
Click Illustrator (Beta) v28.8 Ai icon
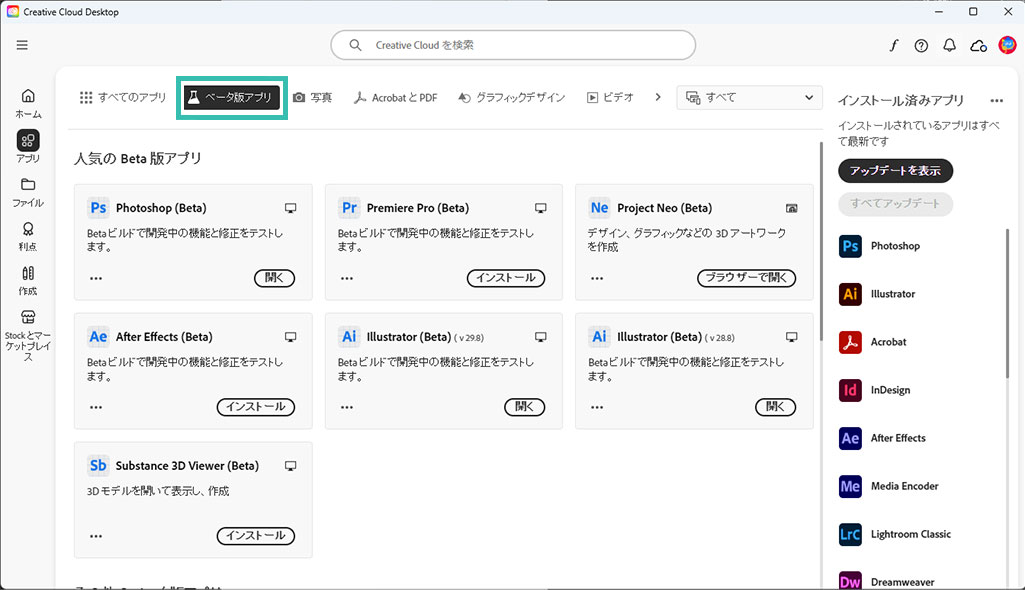click(x=599, y=336)
